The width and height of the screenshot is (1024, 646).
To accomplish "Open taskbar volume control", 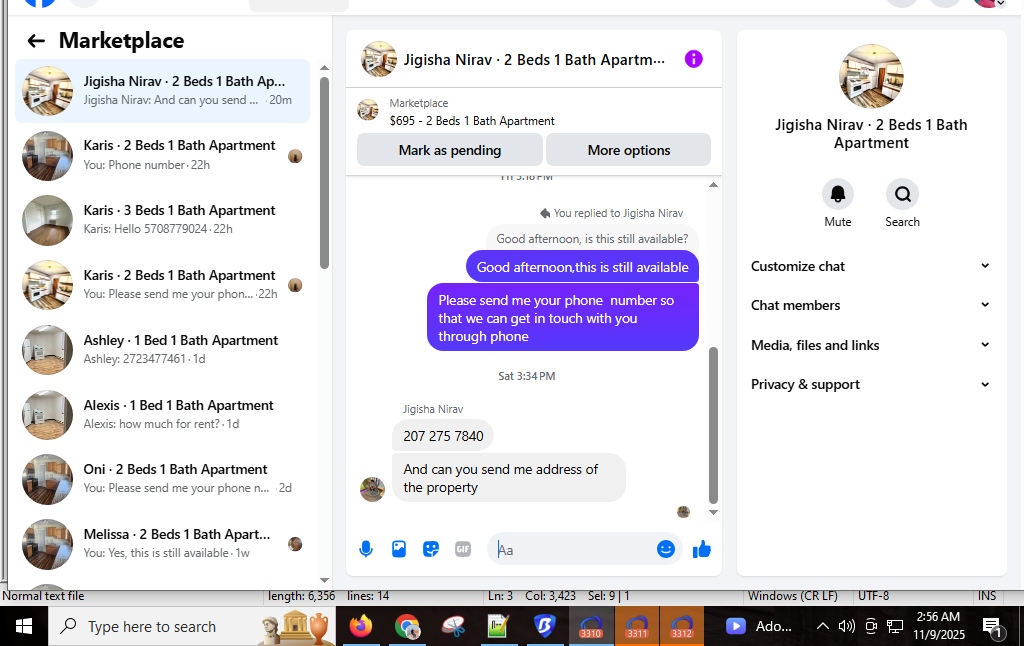I will [846, 626].
